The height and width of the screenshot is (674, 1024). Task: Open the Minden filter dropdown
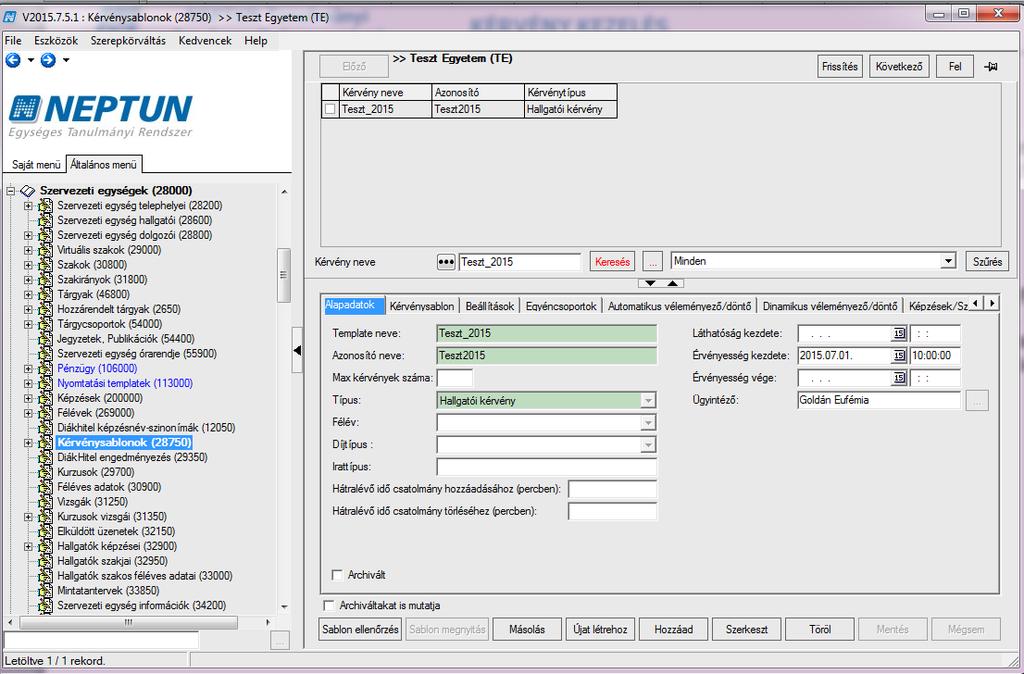point(948,261)
